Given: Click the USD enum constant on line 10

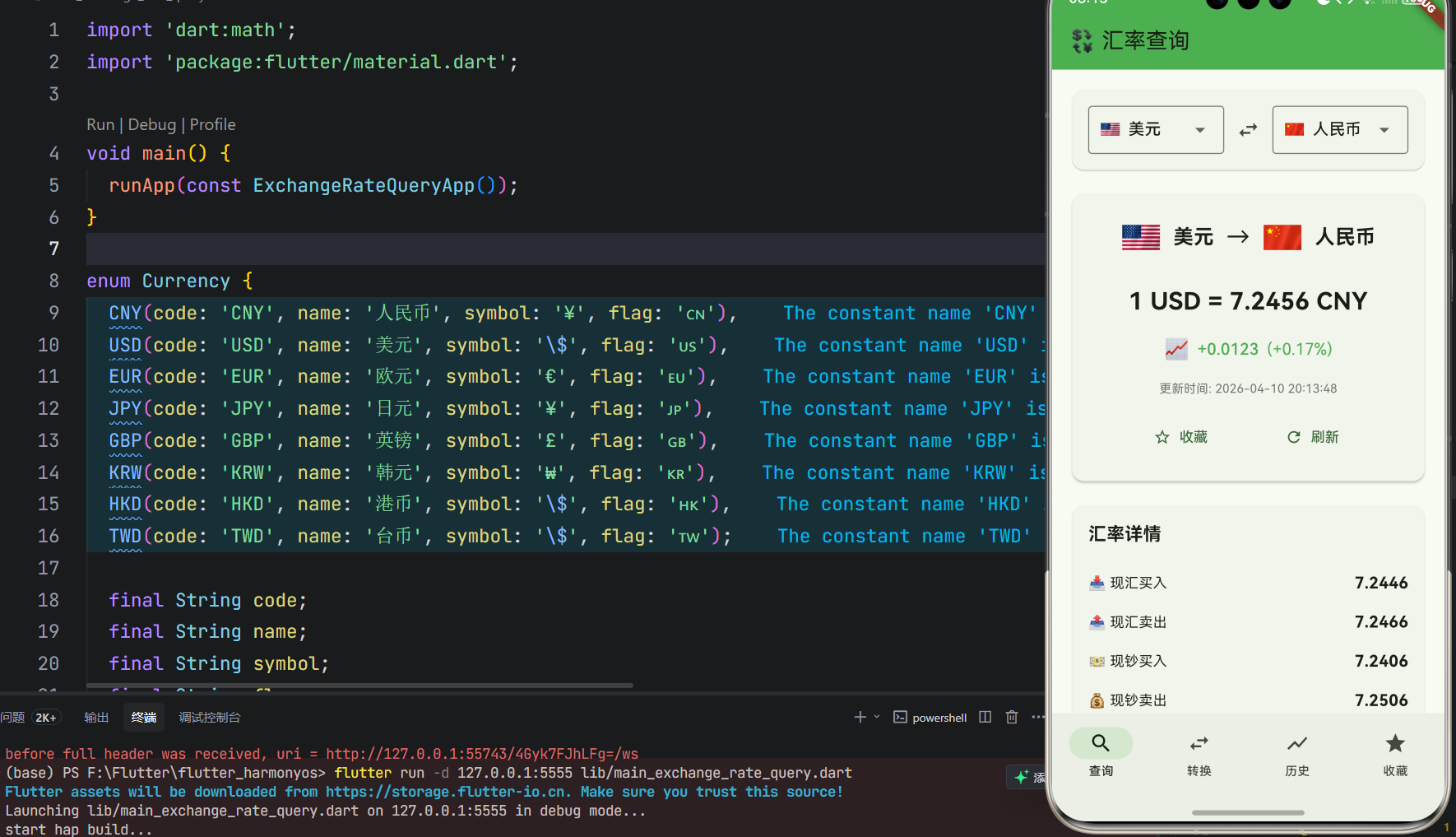Looking at the screenshot, I should (125, 346).
